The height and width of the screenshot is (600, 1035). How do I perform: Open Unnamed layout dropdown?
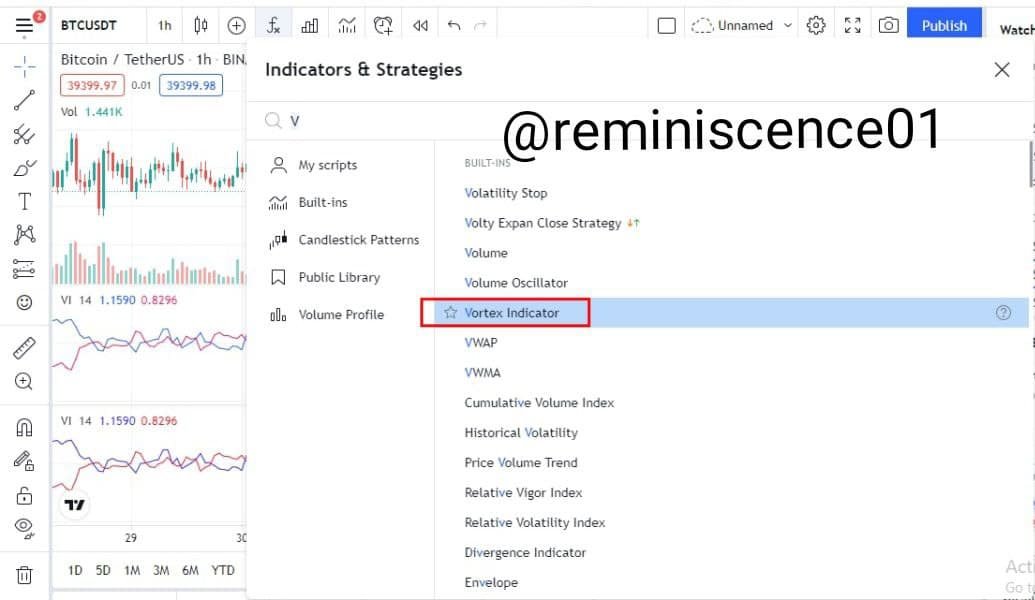[x=741, y=26]
